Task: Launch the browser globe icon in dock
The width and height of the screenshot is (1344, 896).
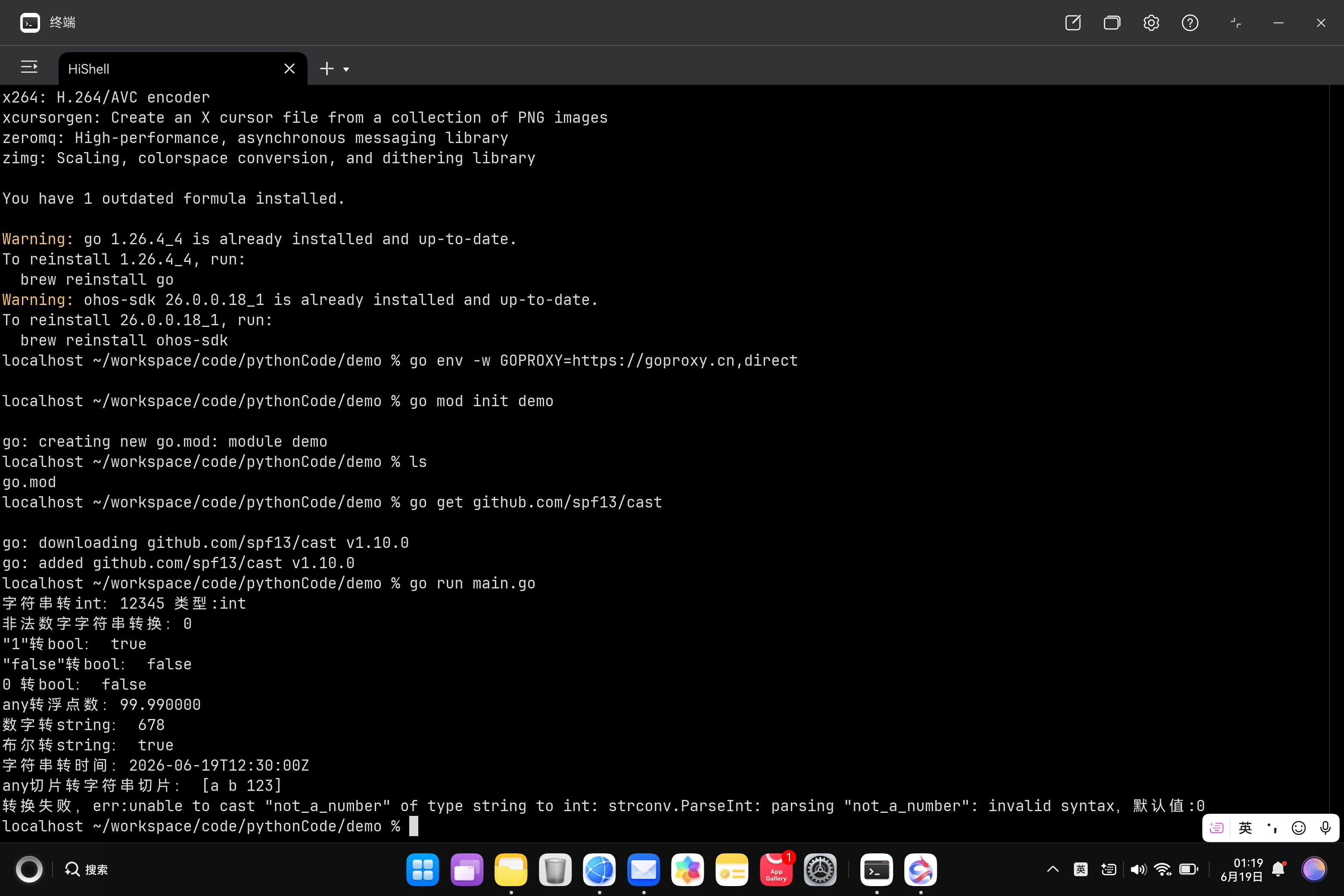Action: click(600, 870)
